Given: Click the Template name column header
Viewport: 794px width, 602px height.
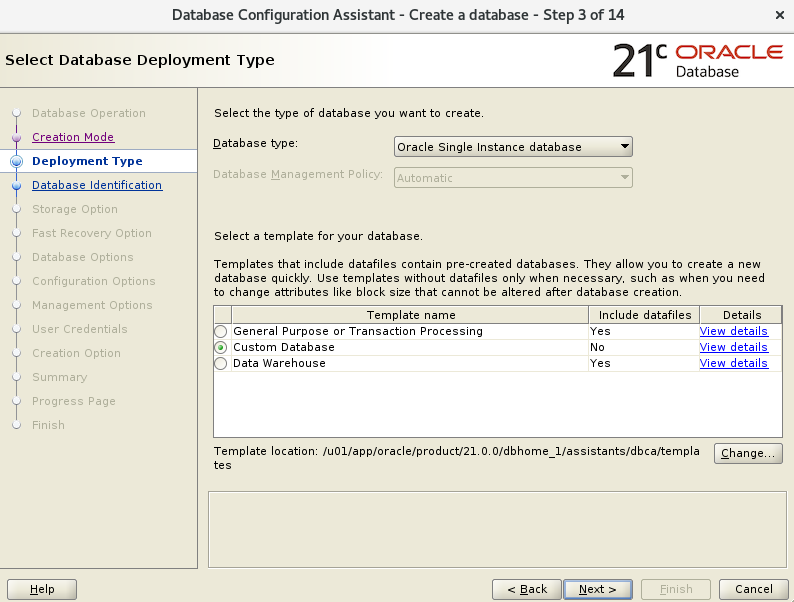Looking at the screenshot, I should pyautogui.click(x=410, y=315).
